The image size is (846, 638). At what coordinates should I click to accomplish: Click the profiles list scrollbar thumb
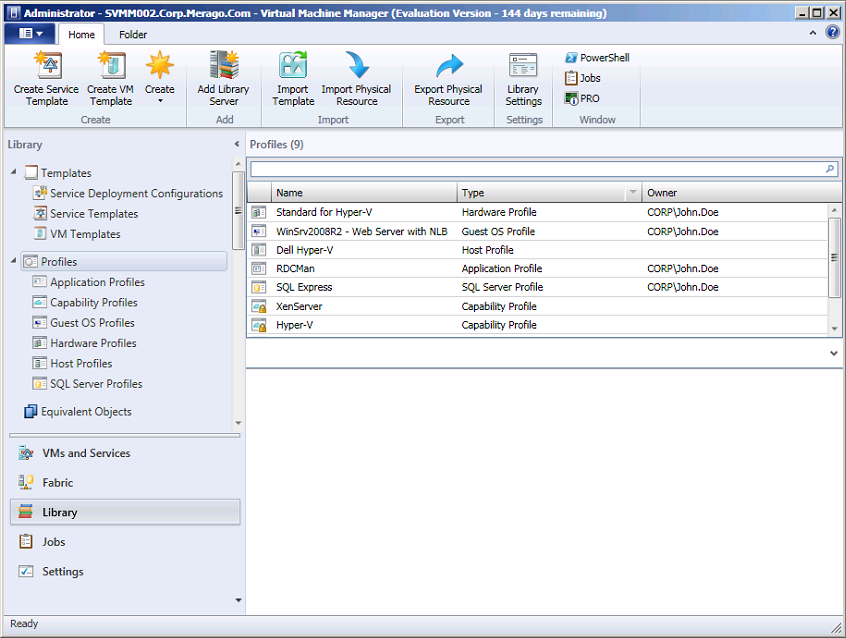pyautogui.click(x=834, y=257)
